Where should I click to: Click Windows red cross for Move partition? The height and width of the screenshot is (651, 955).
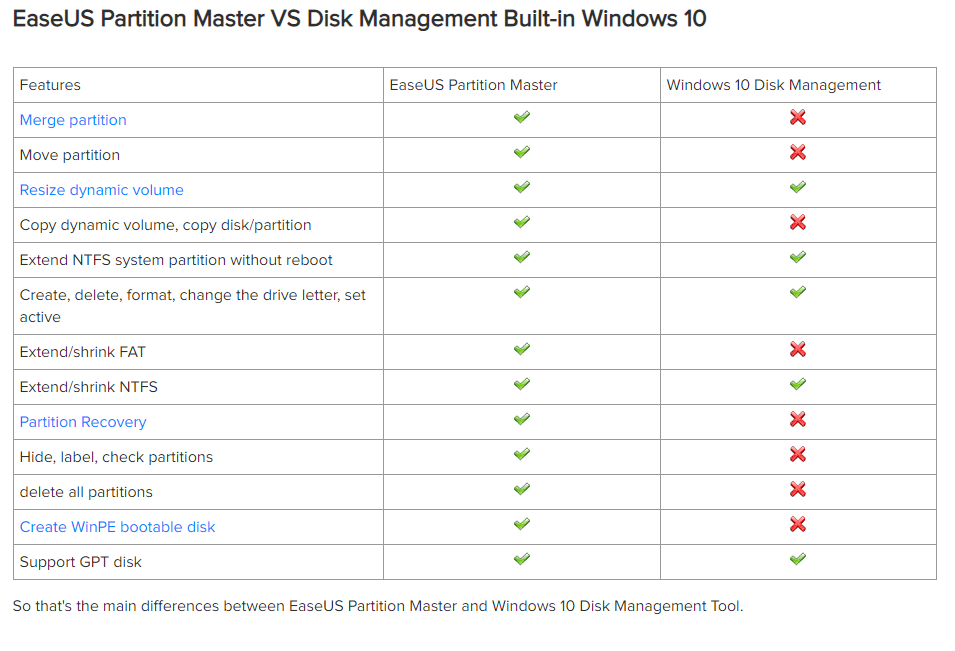798,152
